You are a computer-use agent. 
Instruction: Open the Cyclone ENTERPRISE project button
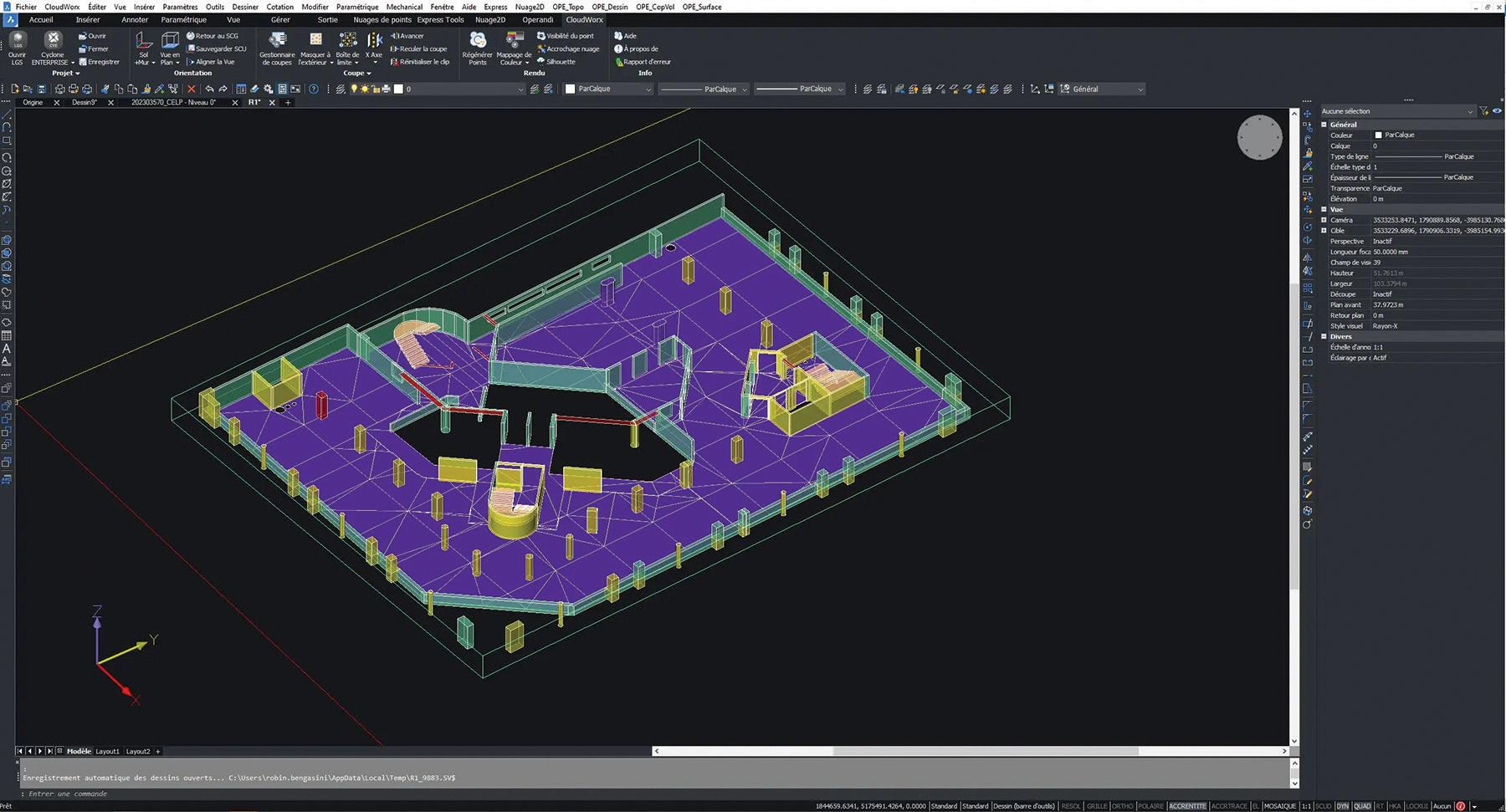coord(53,49)
